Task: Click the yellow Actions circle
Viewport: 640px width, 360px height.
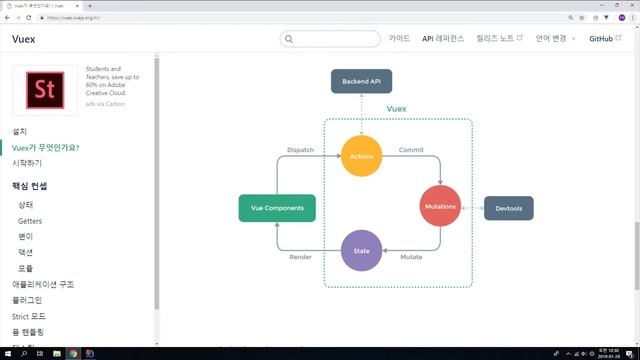Action: (x=362, y=156)
